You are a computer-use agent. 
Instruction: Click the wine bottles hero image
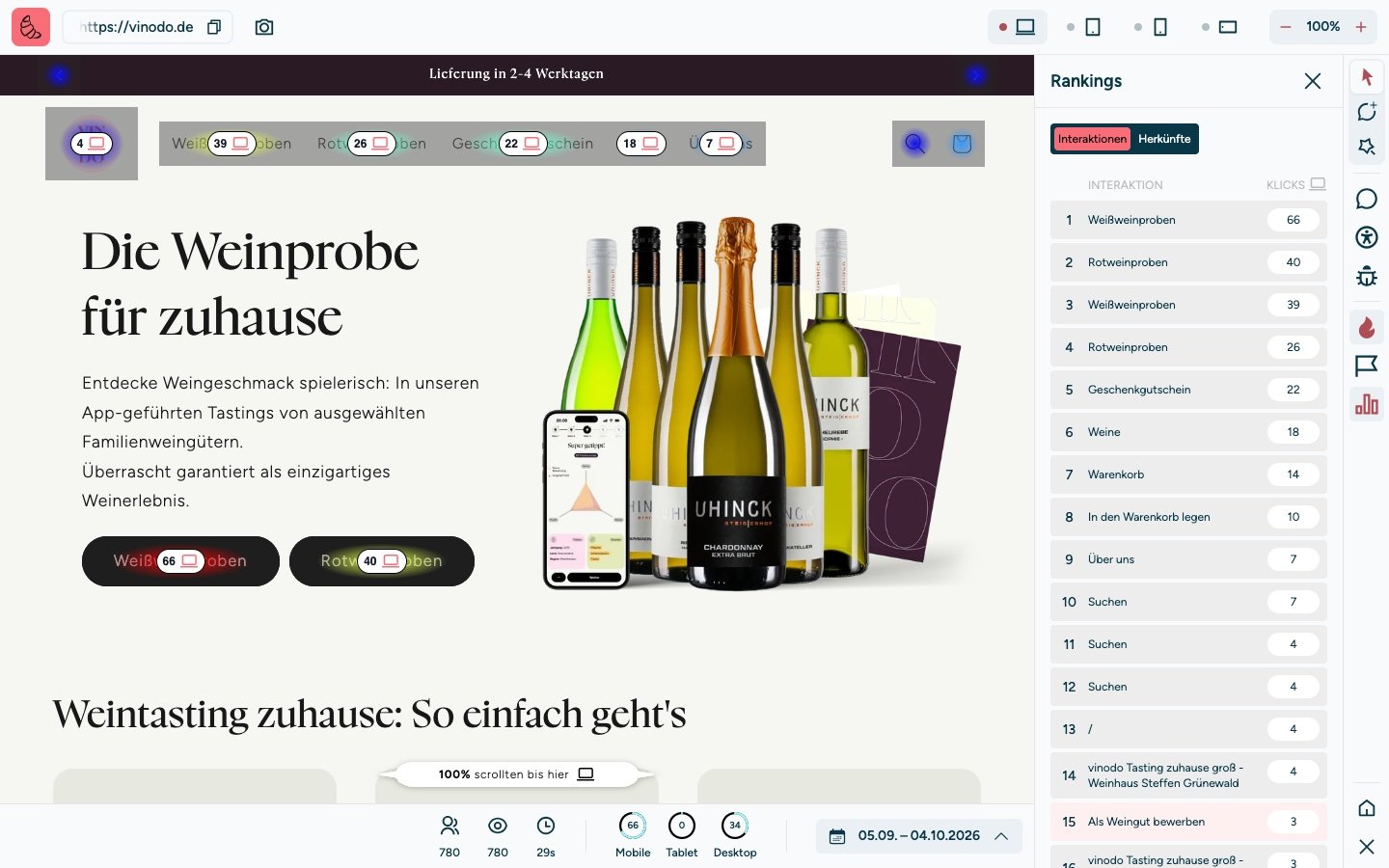pos(754,402)
